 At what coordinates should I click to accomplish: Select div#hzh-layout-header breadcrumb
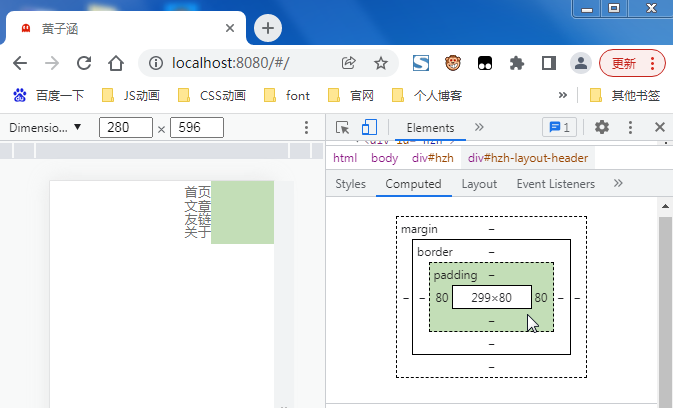click(x=528, y=158)
